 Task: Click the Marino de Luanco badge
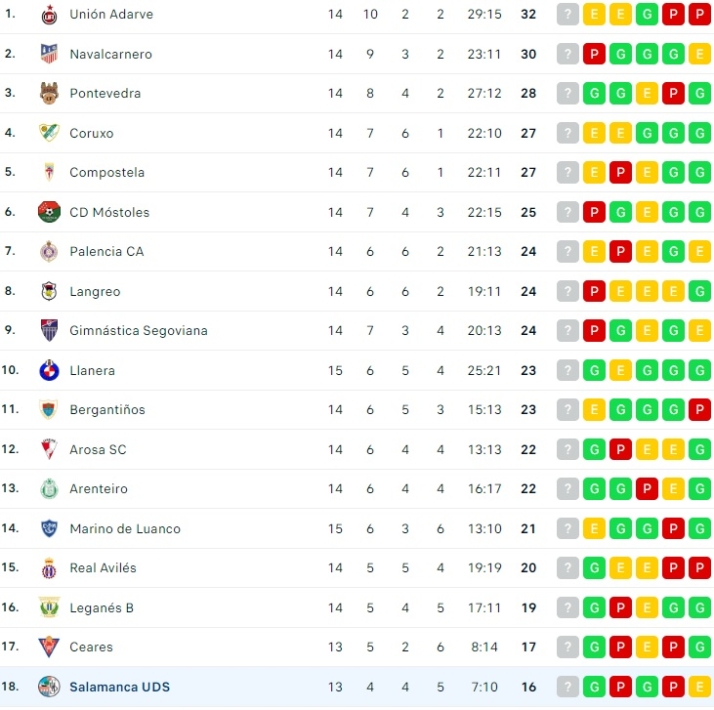(49, 528)
